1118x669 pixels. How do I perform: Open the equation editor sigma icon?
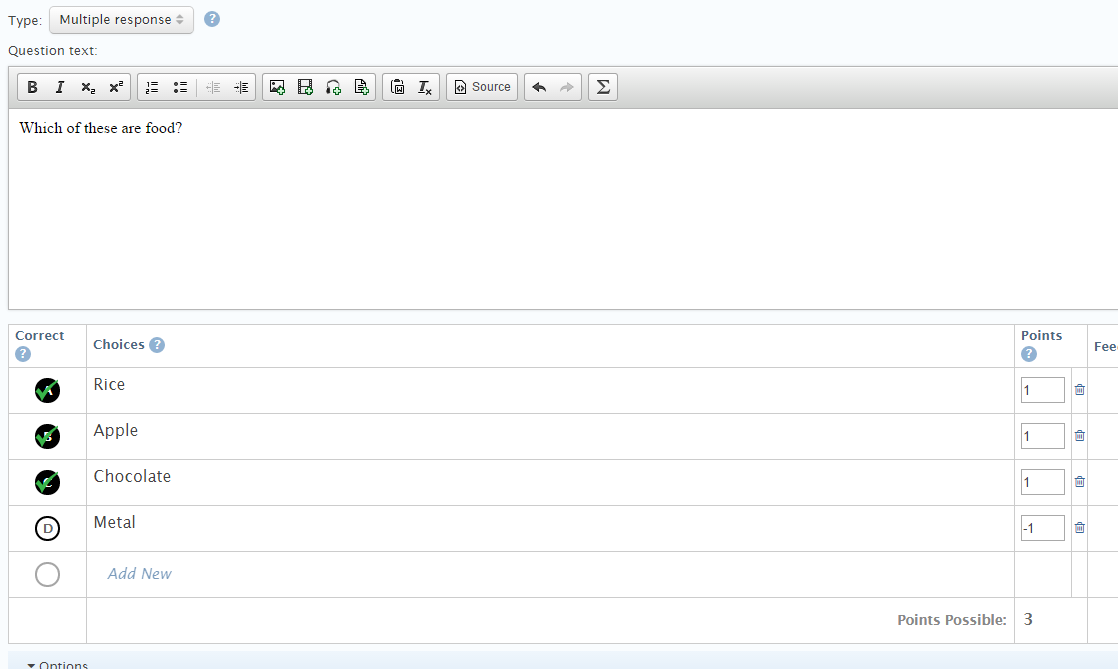[602, 87]
